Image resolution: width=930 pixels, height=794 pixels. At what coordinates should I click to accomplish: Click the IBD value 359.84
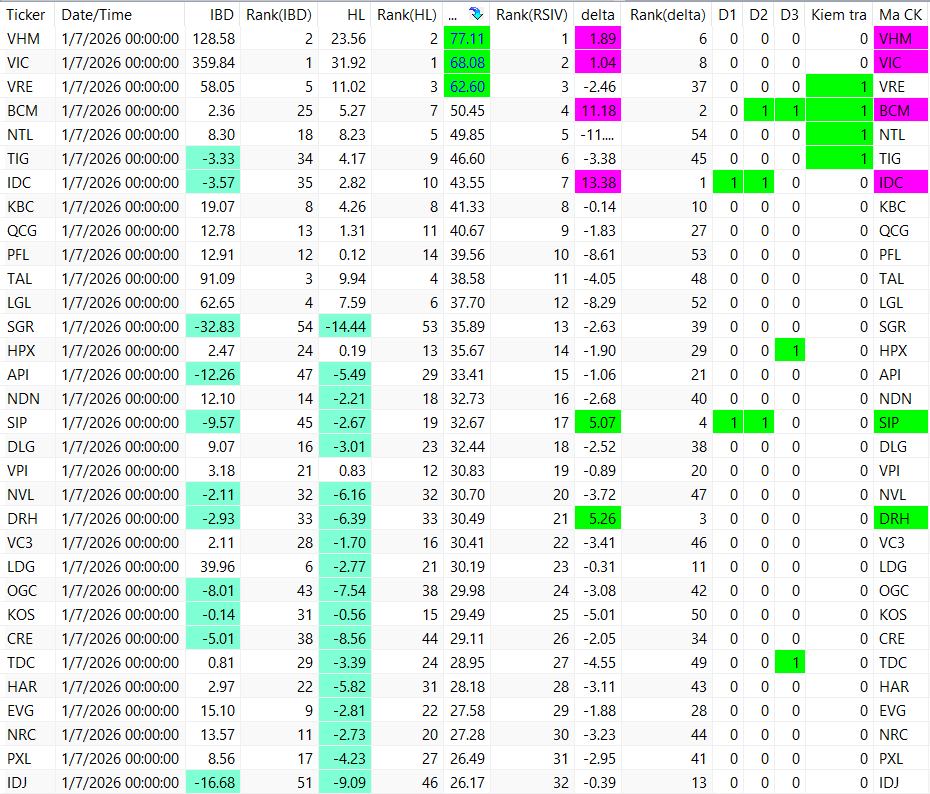[214, 63]
